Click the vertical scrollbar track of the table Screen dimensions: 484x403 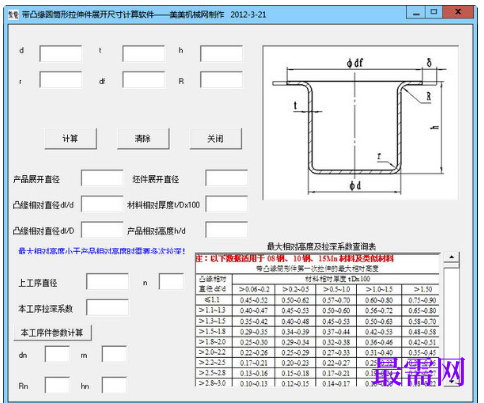(x=451, y=320)
